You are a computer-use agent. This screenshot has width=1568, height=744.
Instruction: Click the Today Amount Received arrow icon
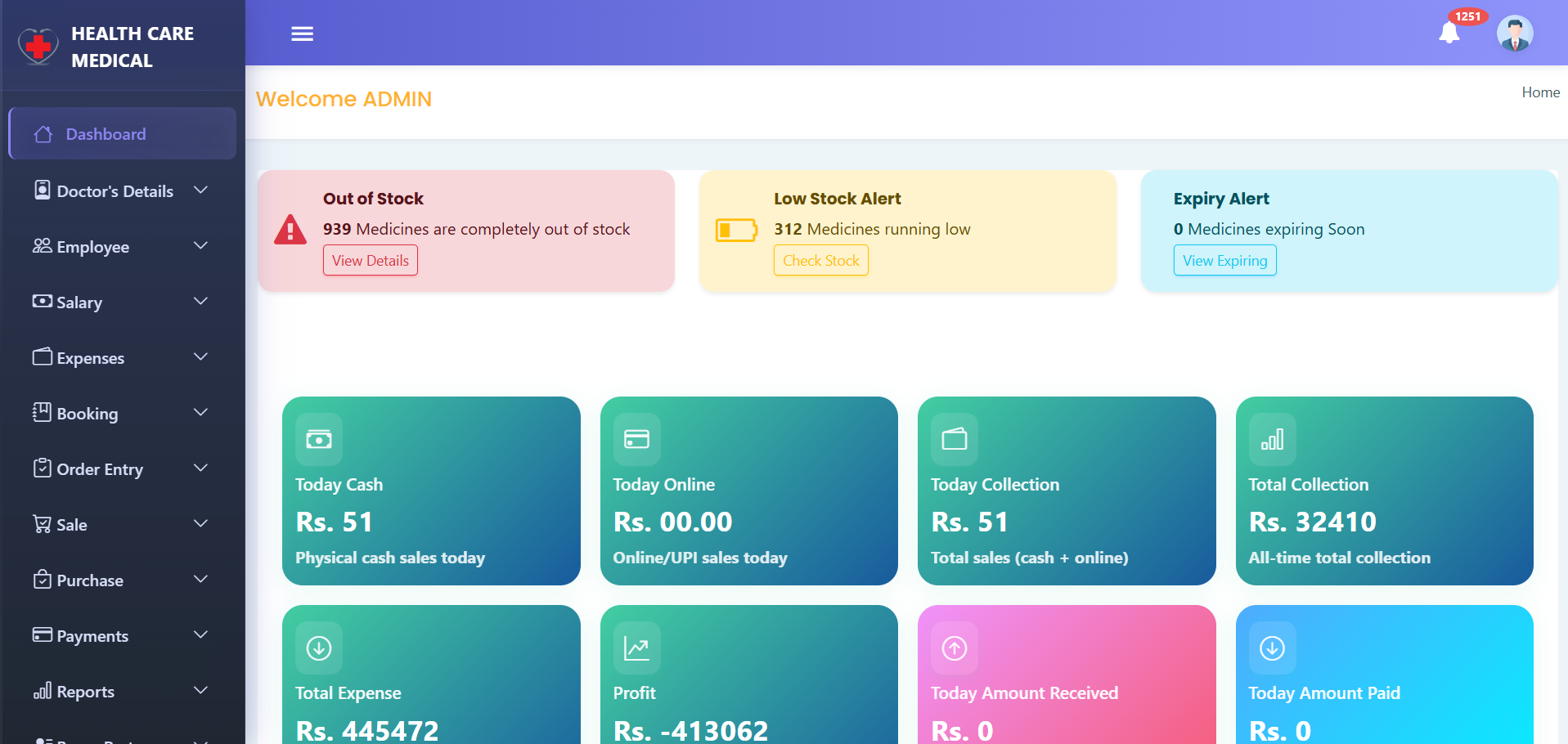pyautogui.click(x=955, y=648)
